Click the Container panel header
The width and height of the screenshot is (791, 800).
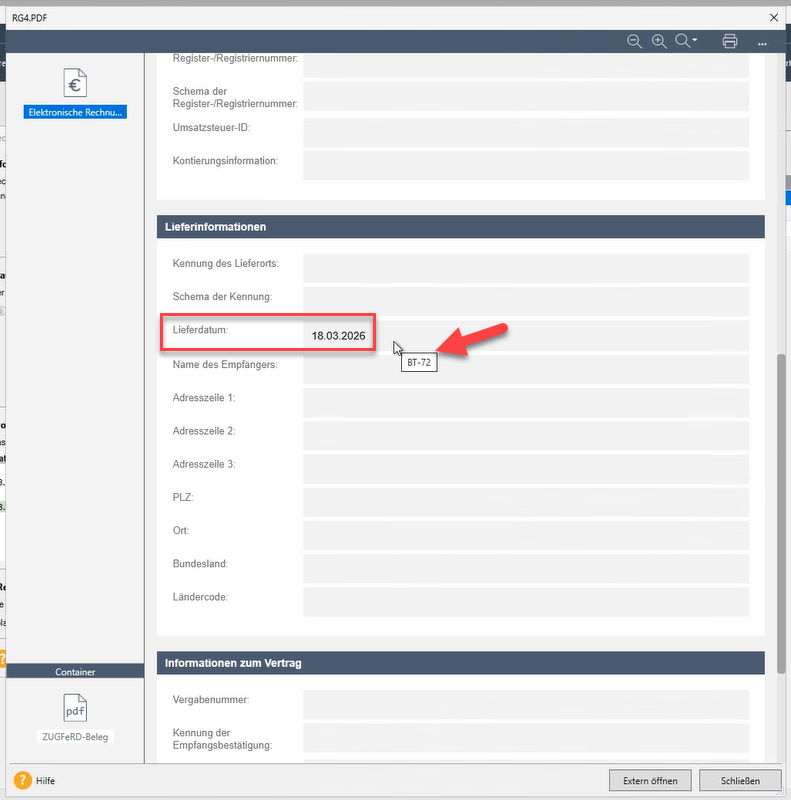(75, 672)
